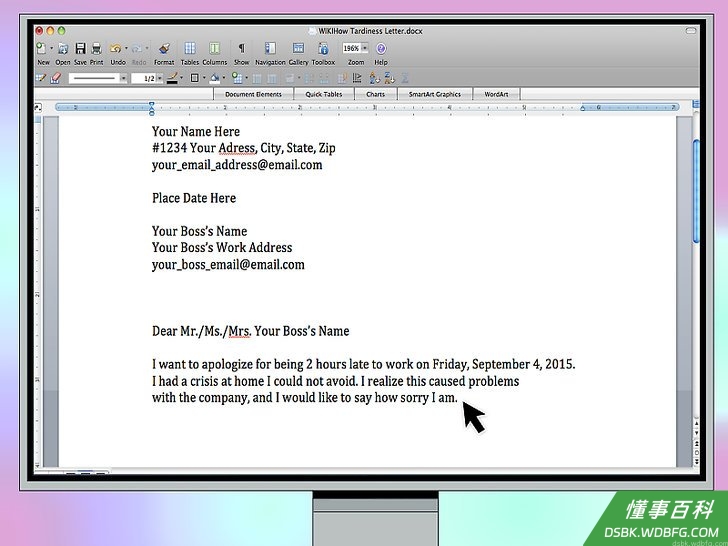This screenshot has height=546, width=728.
Task: Switch to the Charts tab
Action: coord(376,94)
